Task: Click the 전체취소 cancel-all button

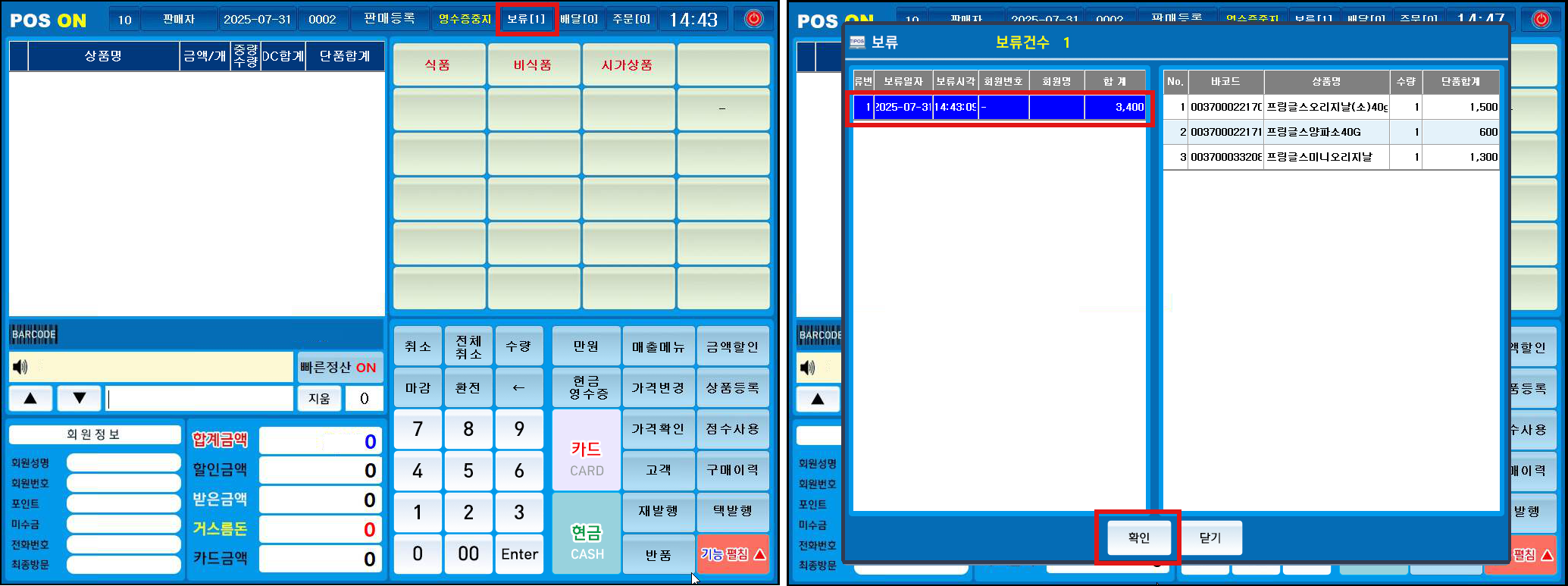Action: click(x=468, y=346)
